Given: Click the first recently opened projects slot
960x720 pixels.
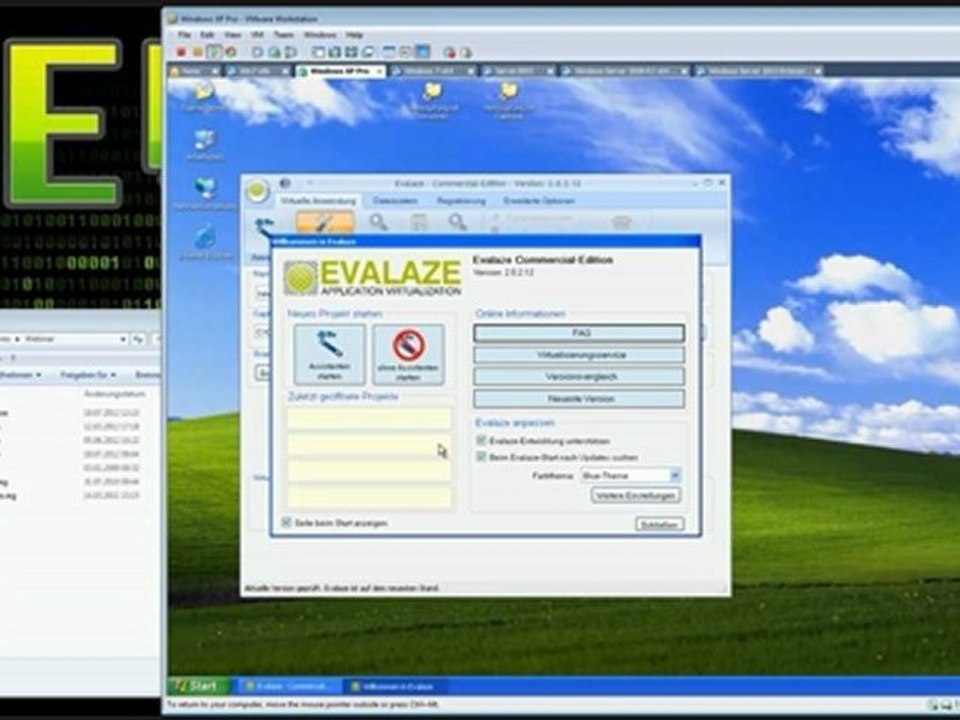Looking at the screenshot, I should tap(369, 419).
